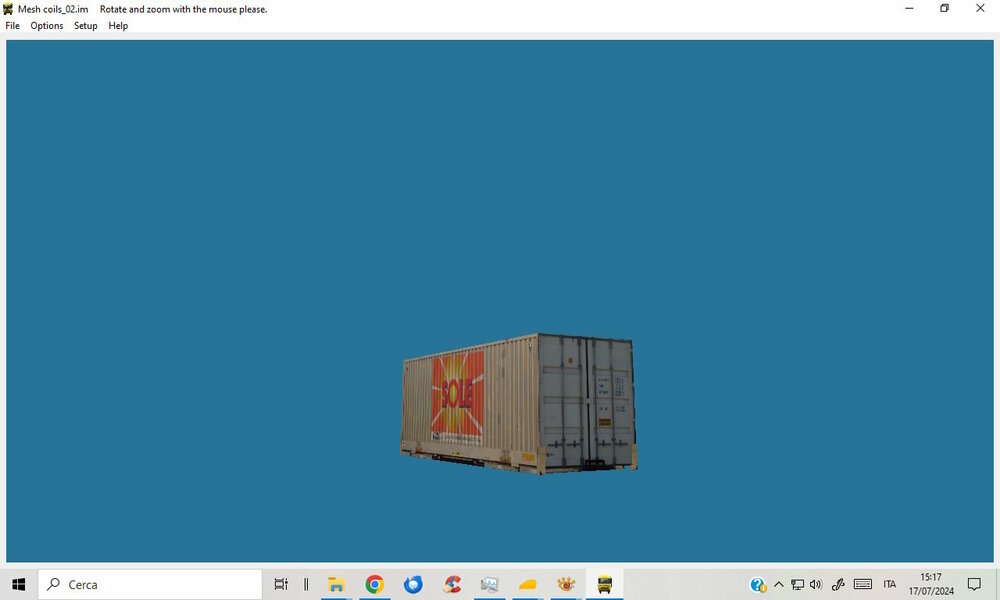Image resolution: width=1000 pixels, height=600 pixels.
Task: Show hidden system tray icons
Action: tap(779, 584)
